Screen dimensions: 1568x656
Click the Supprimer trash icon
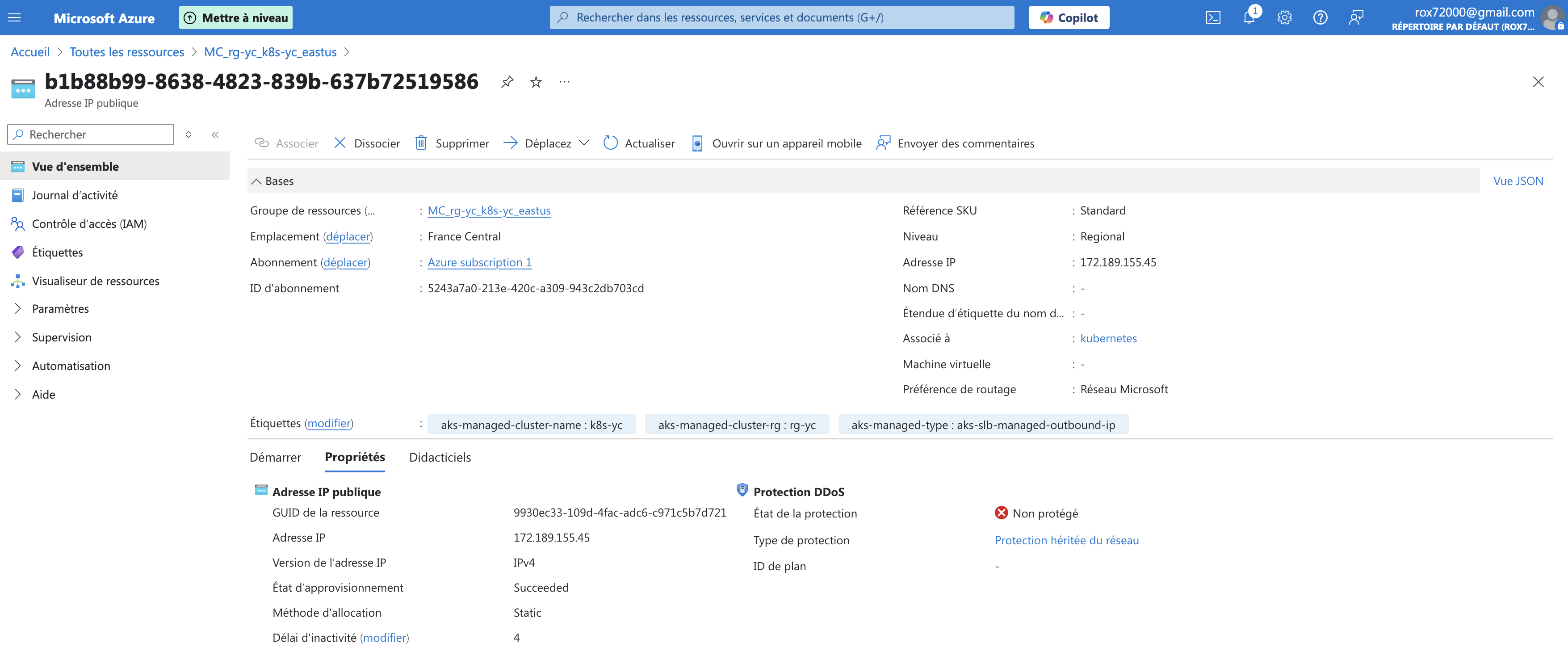pos(421,143)
